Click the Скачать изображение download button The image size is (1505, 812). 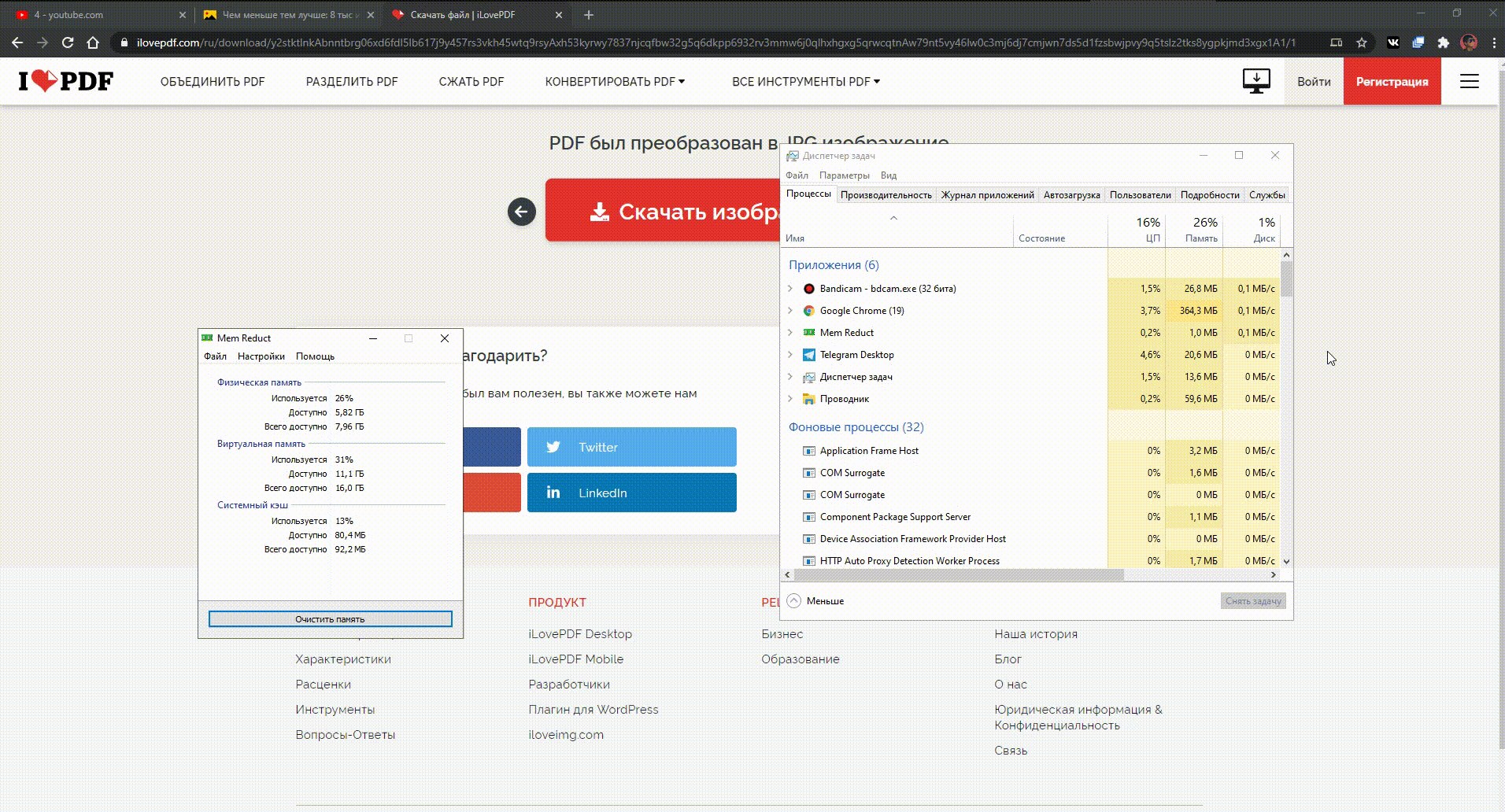664,210
